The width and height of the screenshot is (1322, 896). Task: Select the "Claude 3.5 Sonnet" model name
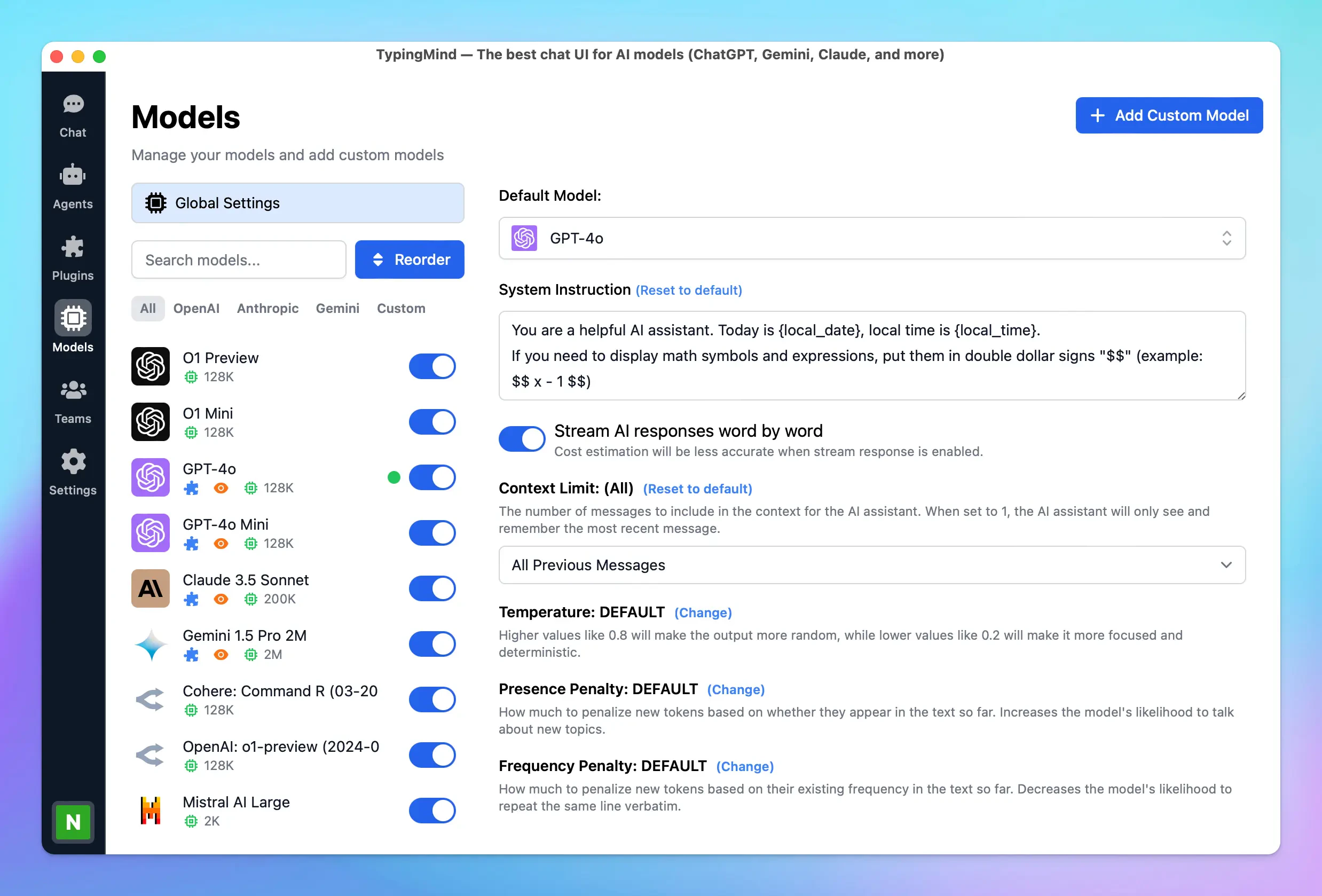click(x=246, y=580)
